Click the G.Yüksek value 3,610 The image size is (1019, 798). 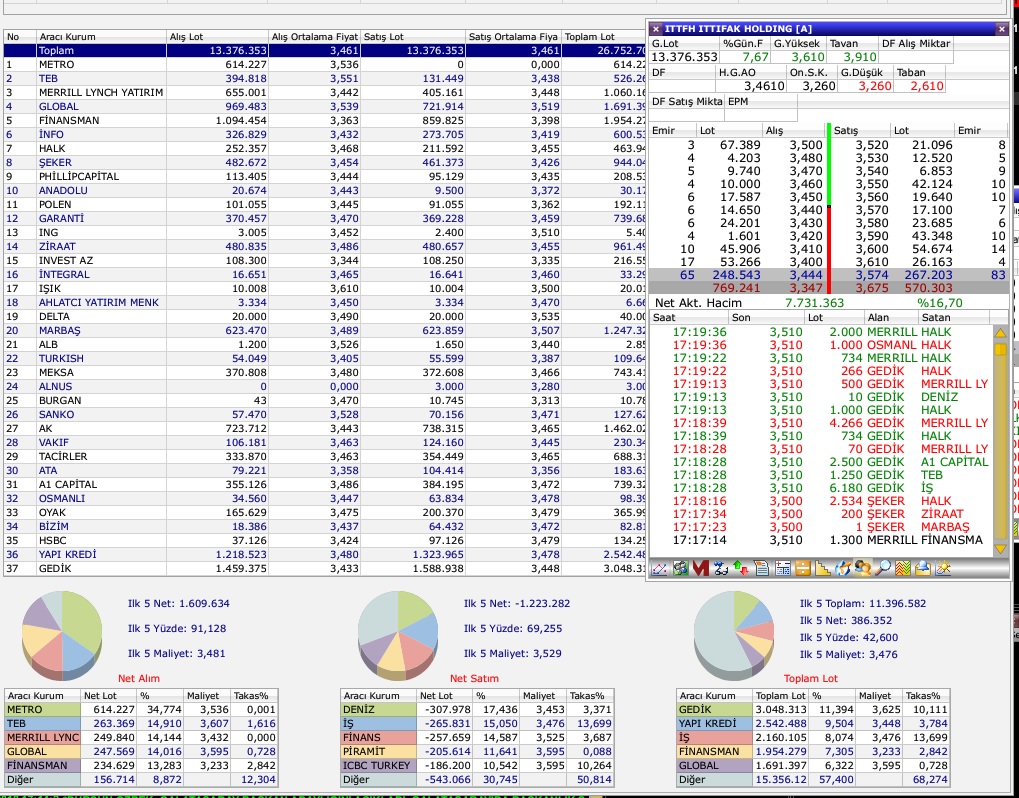807,57
